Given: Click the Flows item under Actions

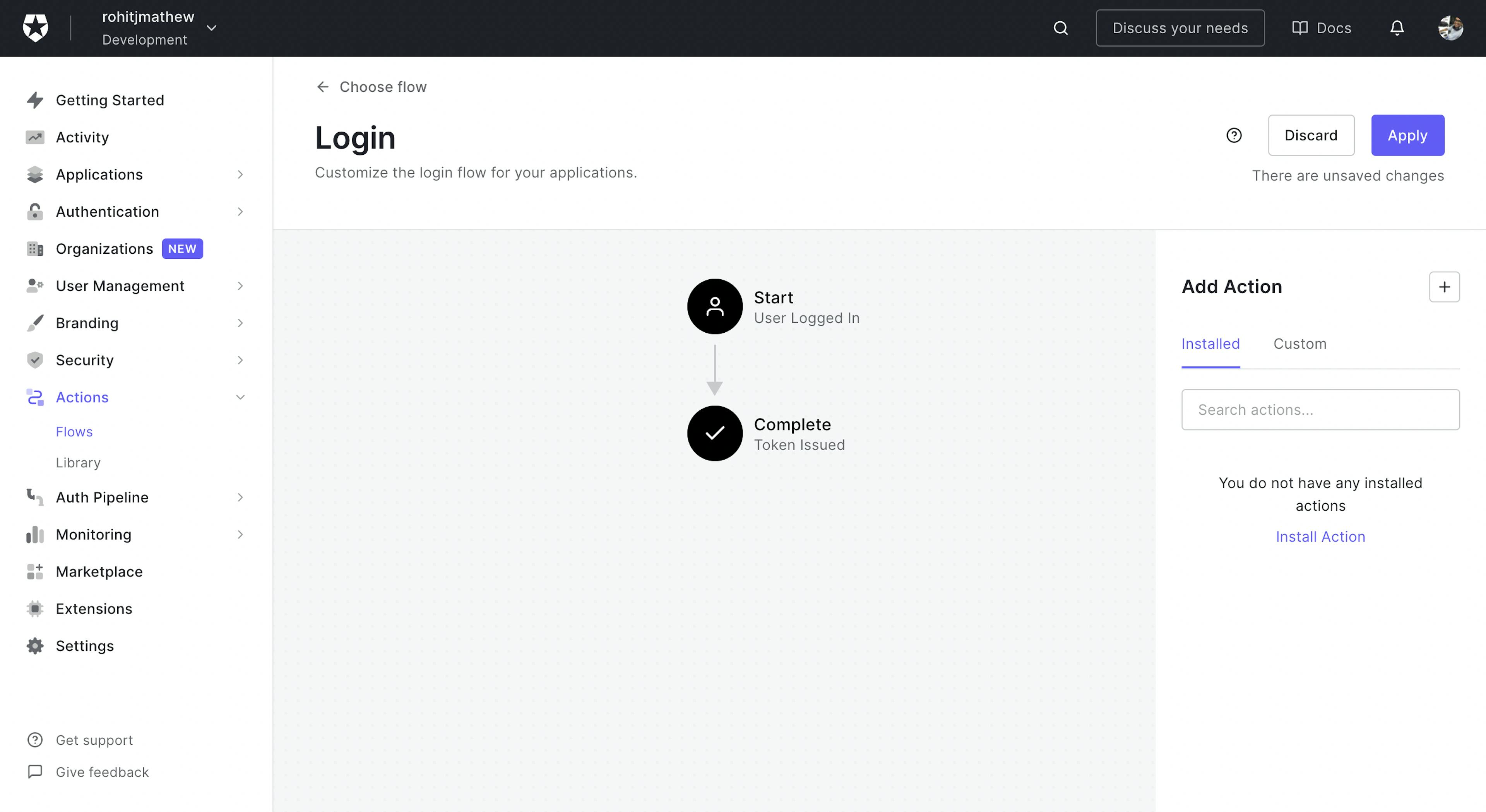Looking at the screenshot, I should (x=74, y=431).
